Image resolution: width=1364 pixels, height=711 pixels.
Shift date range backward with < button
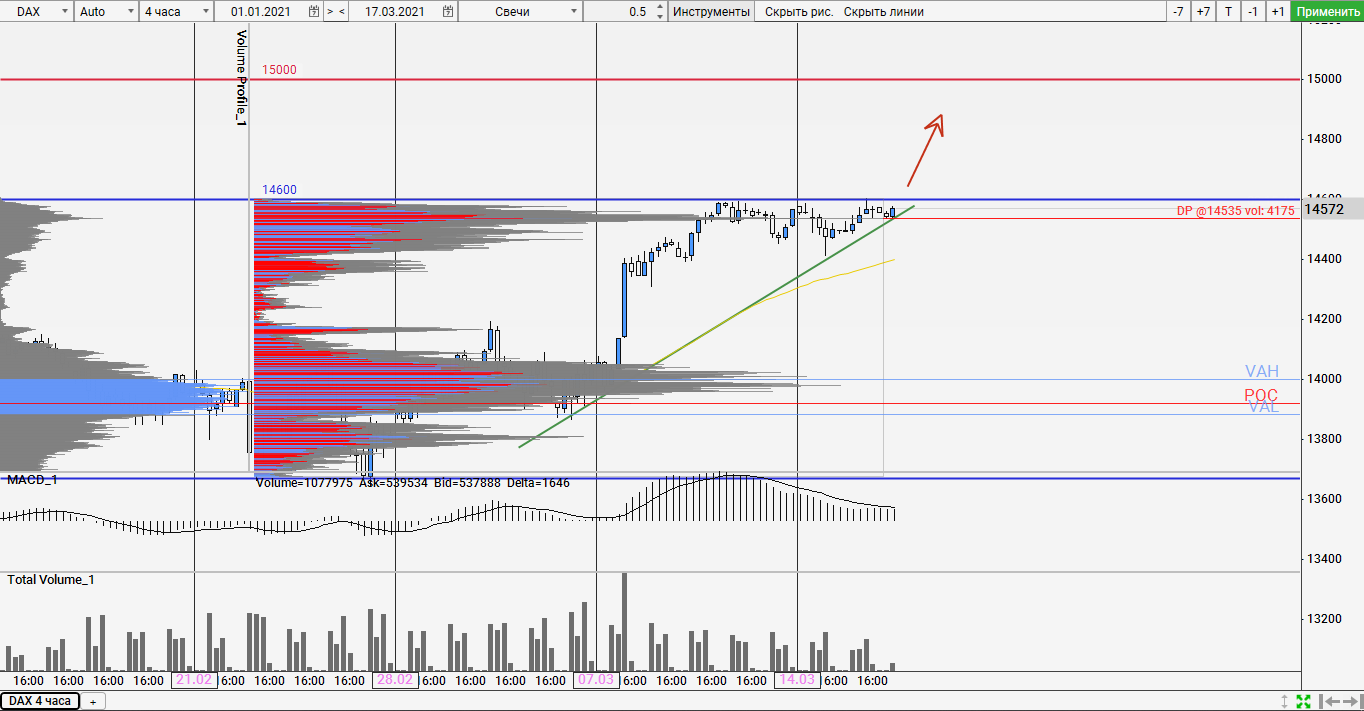[342, 12]
